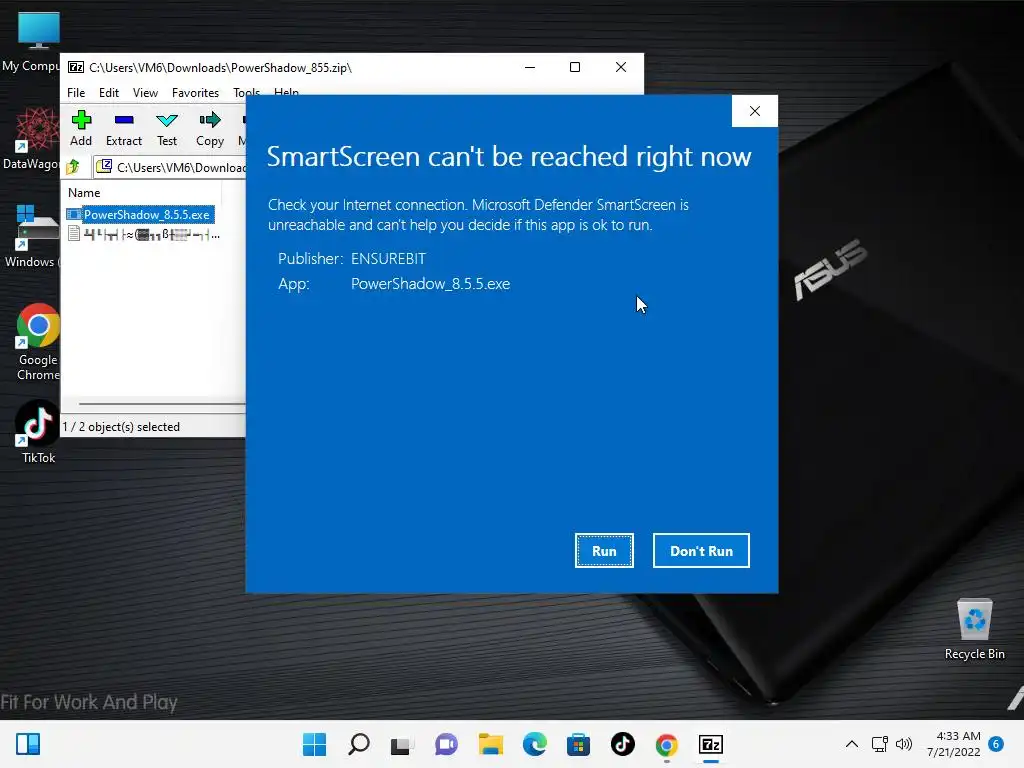Open the File menu in 7-Zip
The height and width of the screenshot is (768, 1024).
pyautogui.click(x=76, y=93)
